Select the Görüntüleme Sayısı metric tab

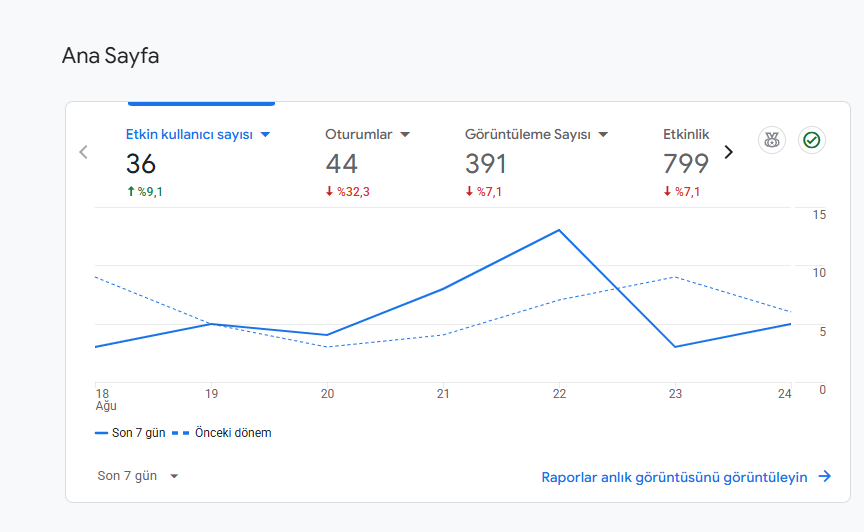537,163
